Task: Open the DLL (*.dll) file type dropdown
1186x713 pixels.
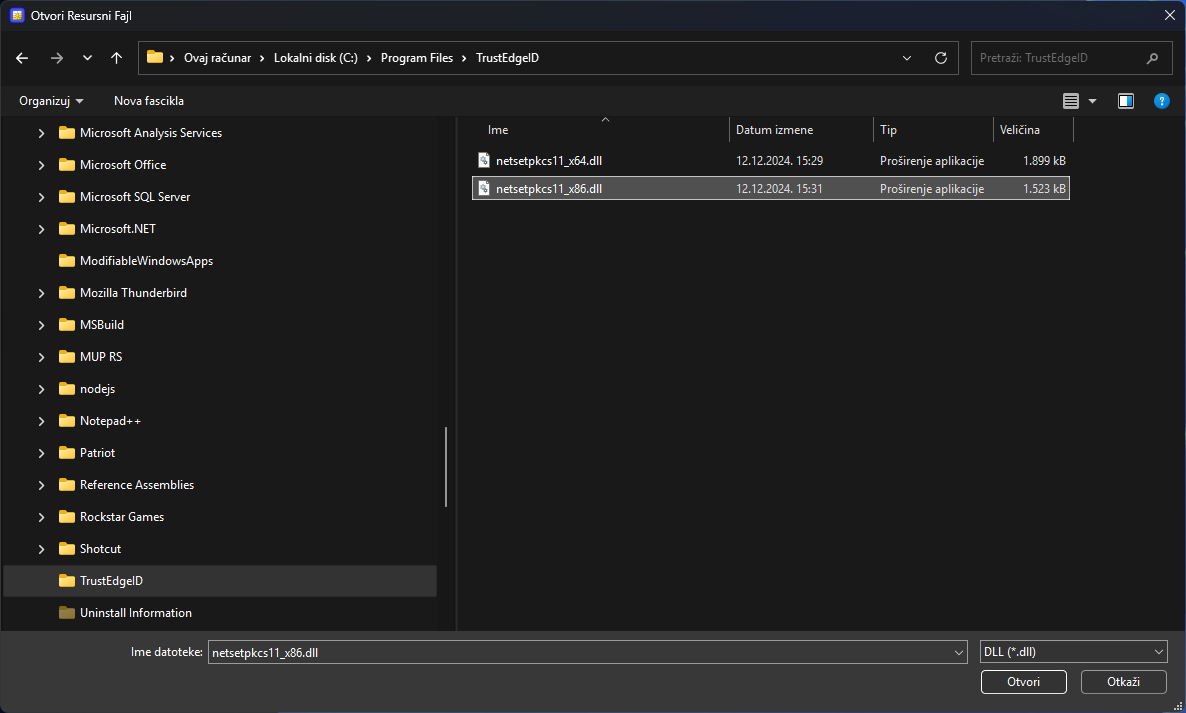Action: [1073, 652]
